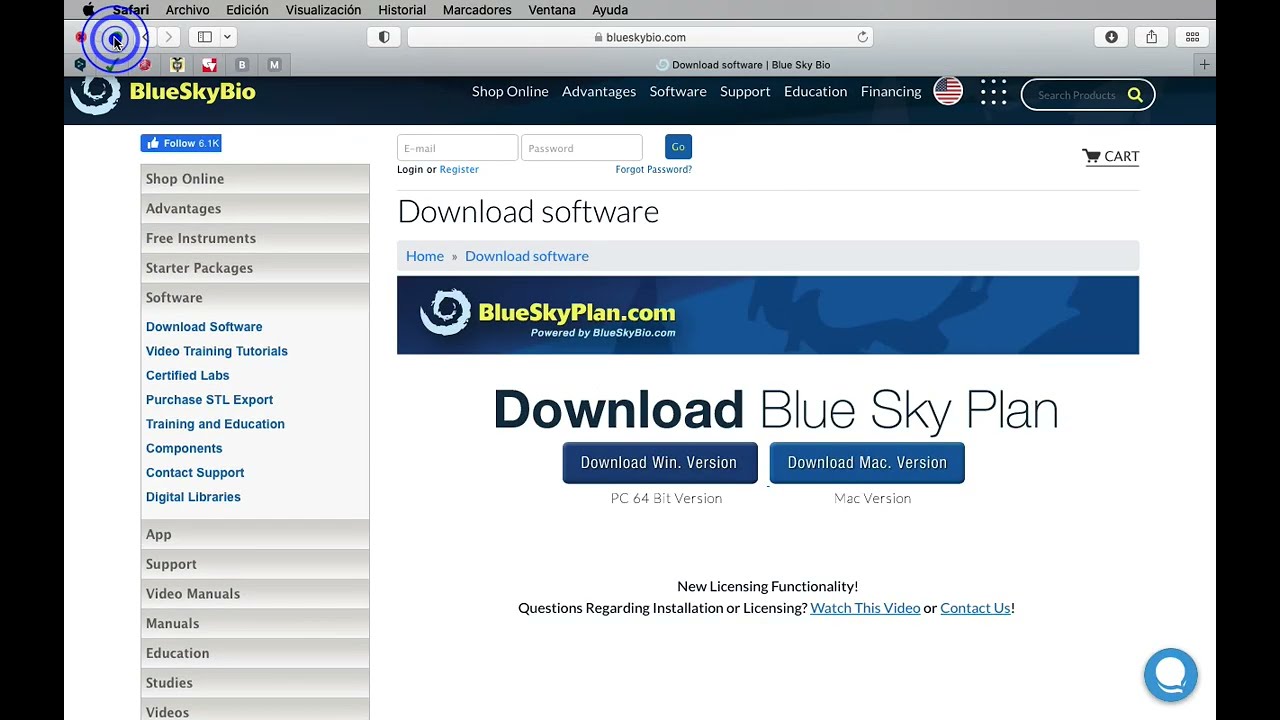
Task: Open the Archivo menu
Action: coord(187,10)
